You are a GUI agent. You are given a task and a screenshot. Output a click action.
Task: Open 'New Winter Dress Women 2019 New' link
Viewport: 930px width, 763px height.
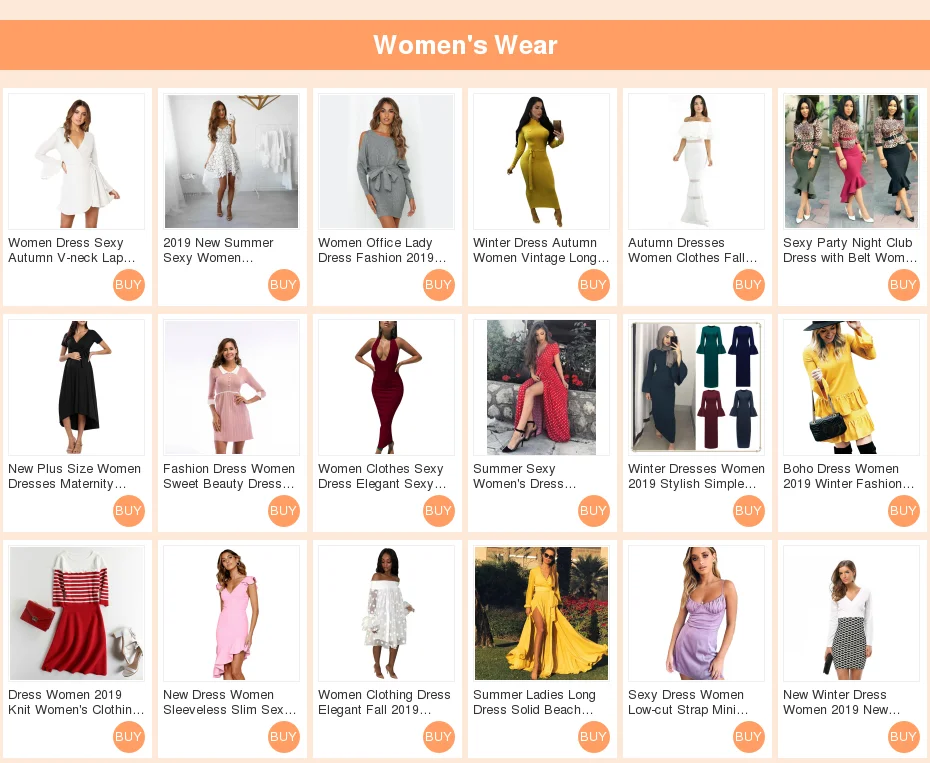coord(842,702)
